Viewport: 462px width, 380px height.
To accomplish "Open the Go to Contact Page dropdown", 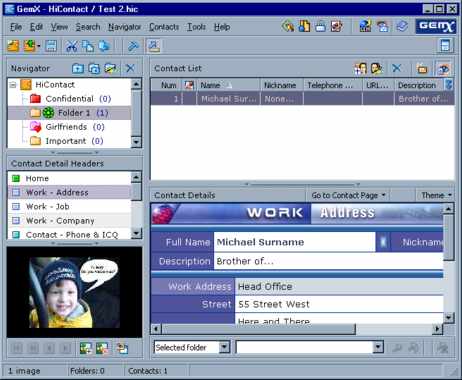I will point(348,195).
